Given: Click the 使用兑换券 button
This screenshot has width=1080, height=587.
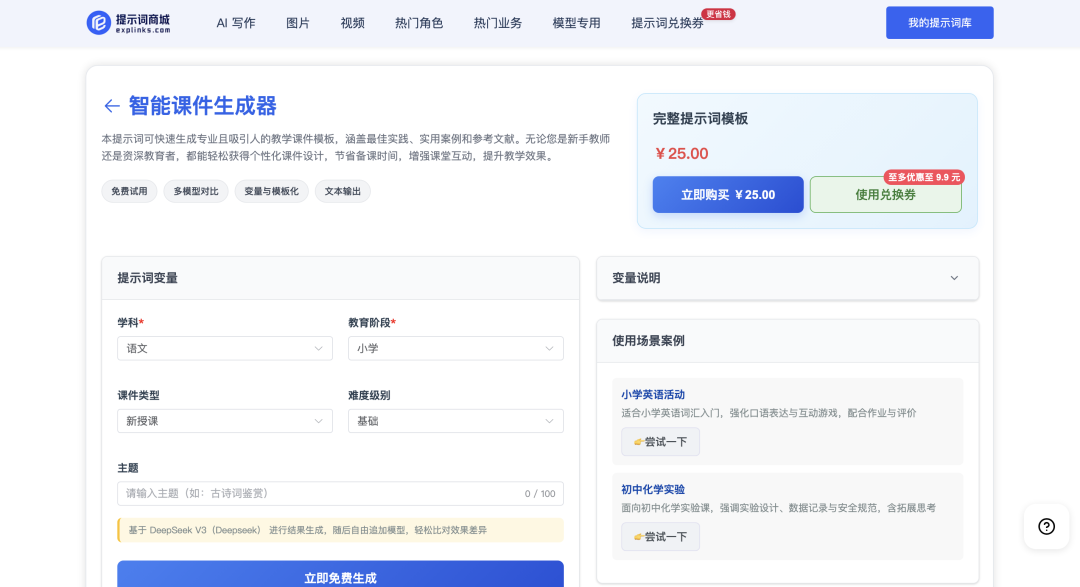Looking at the screenshot, I should click(x=885, y=195).
